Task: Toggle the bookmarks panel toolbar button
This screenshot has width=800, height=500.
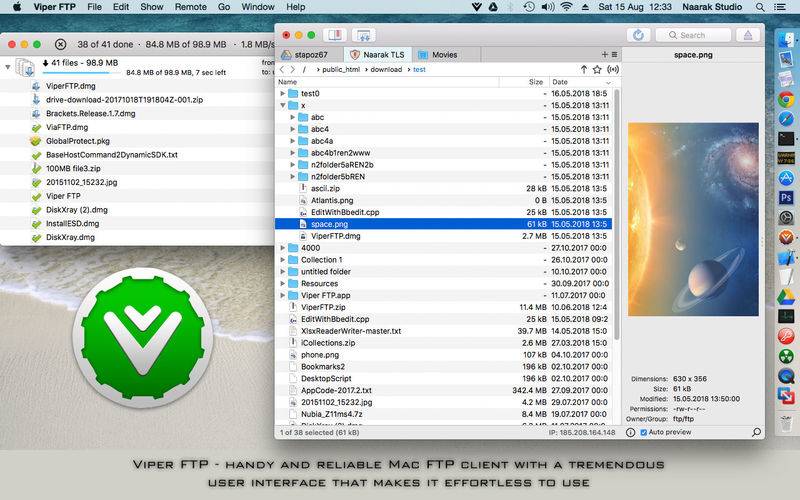Action: tap(335, 35)
